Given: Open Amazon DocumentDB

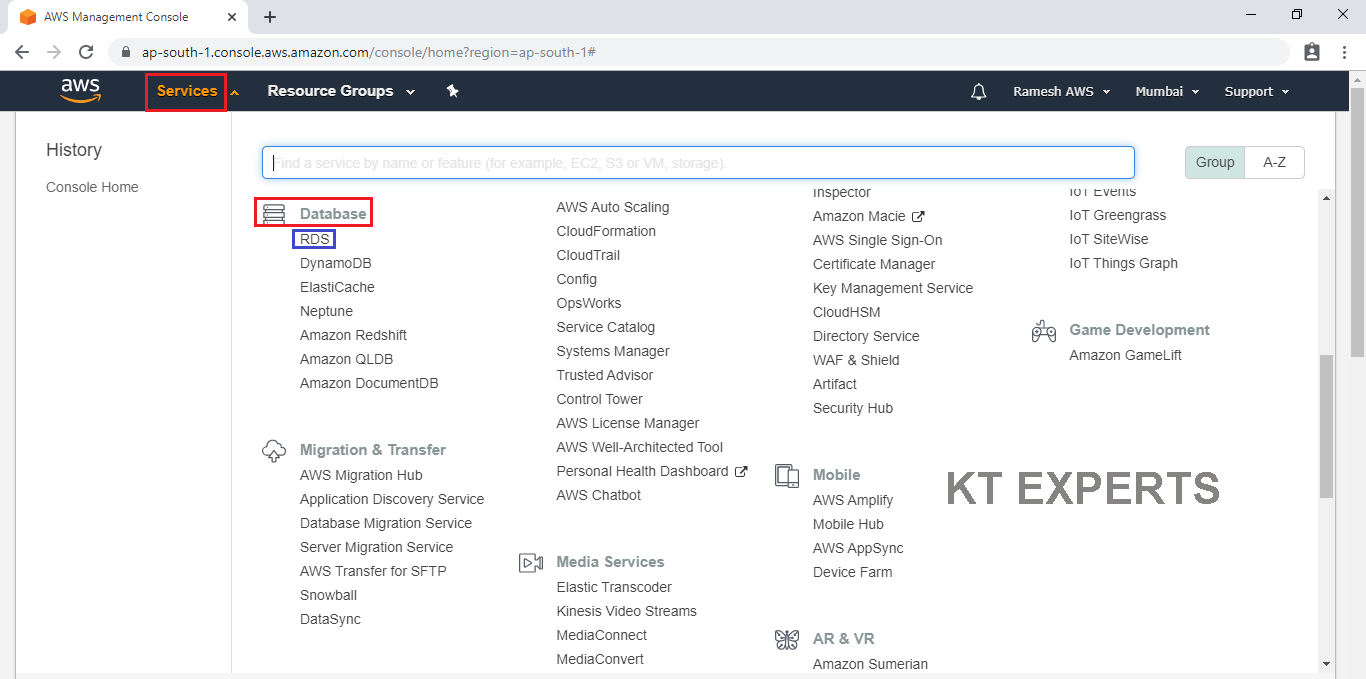Looking at the screenshot, I should coord(369,383).
